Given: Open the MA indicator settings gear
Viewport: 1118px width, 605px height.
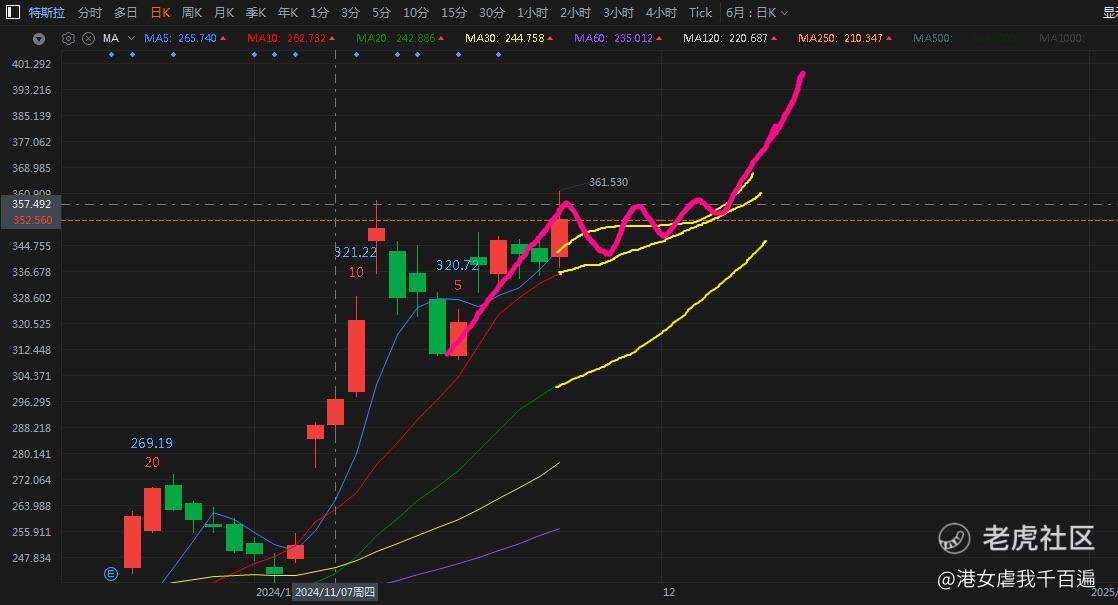Looking at the screenshot, I should pyautogui.click(x=68, y=38).
